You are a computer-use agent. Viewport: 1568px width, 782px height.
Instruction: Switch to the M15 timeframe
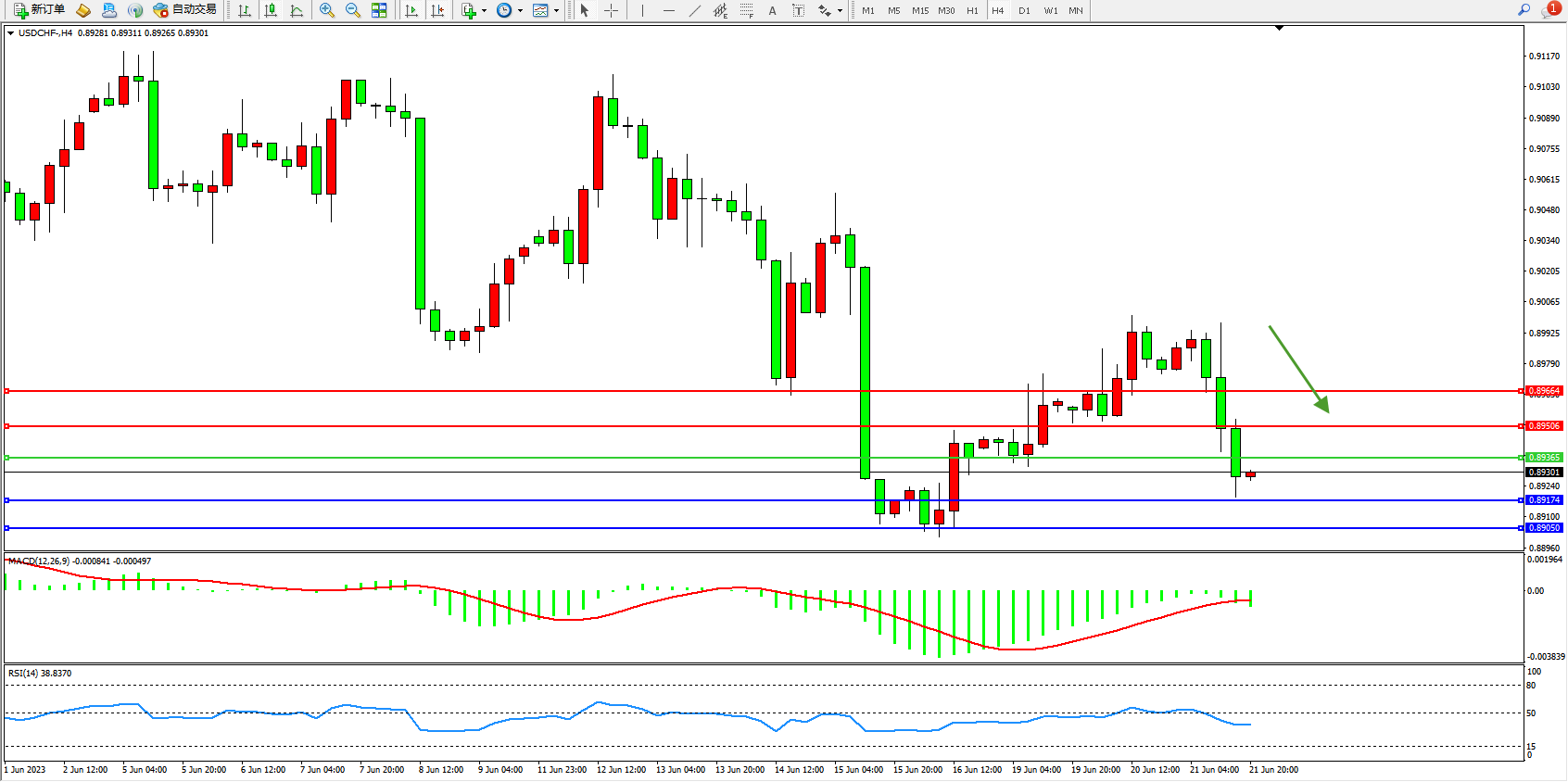919,10
